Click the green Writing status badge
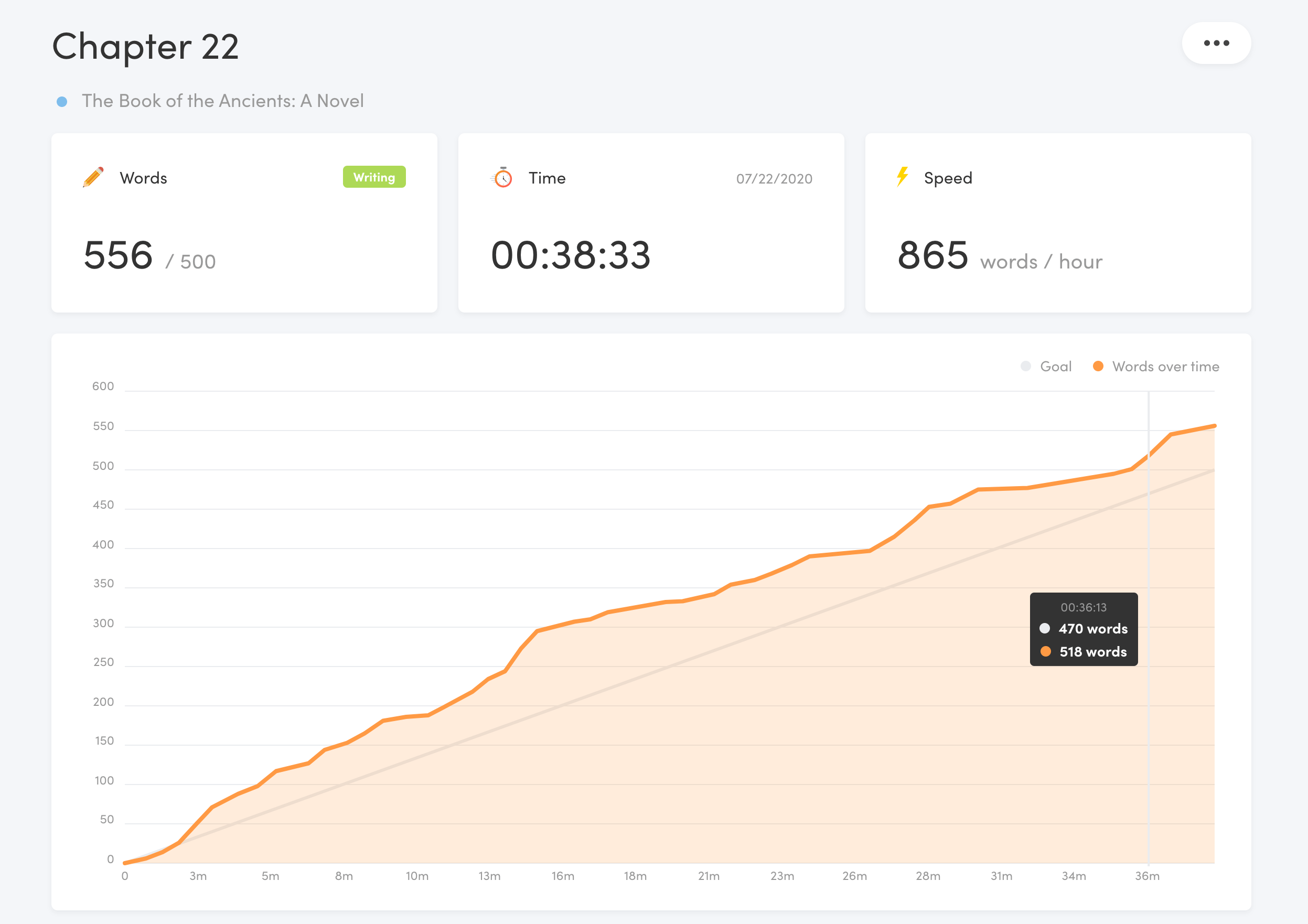The image size is (1308, 924). tap(374, 177)
